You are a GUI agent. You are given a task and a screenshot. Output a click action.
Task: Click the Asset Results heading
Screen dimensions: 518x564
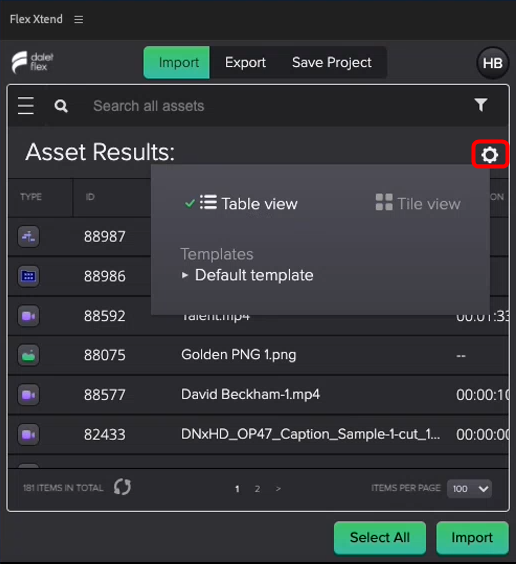pos(100,152)
